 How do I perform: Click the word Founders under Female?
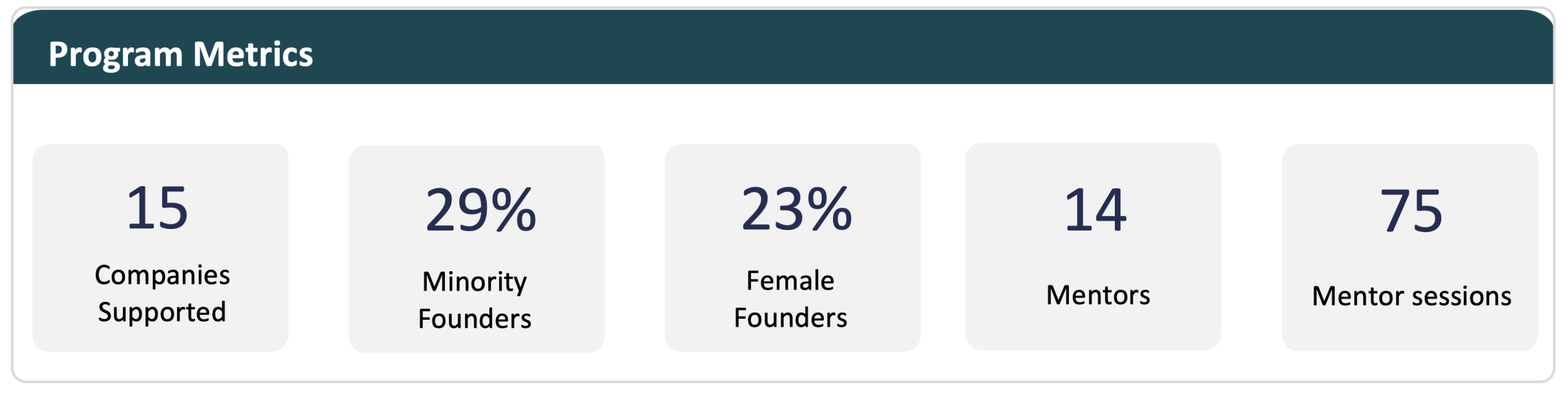click(x=791, y=318)
